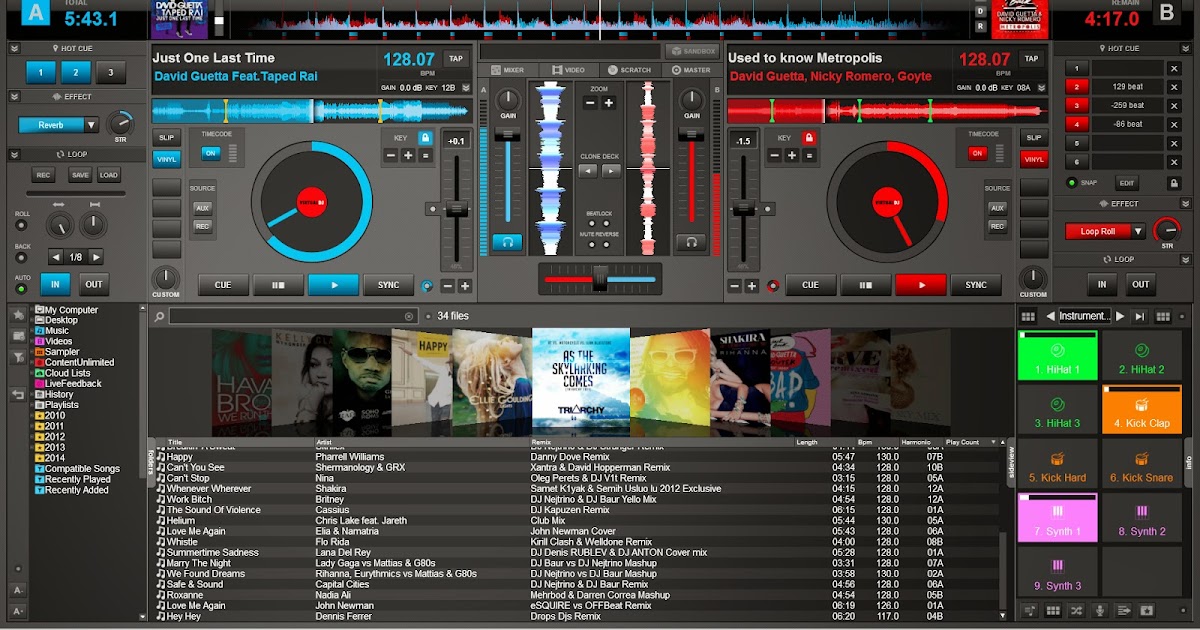The width and height of the screenshot is (1200, 630).
Task: Toggle the AUTO loop indicator on deck A
Action: pos(22,287)
